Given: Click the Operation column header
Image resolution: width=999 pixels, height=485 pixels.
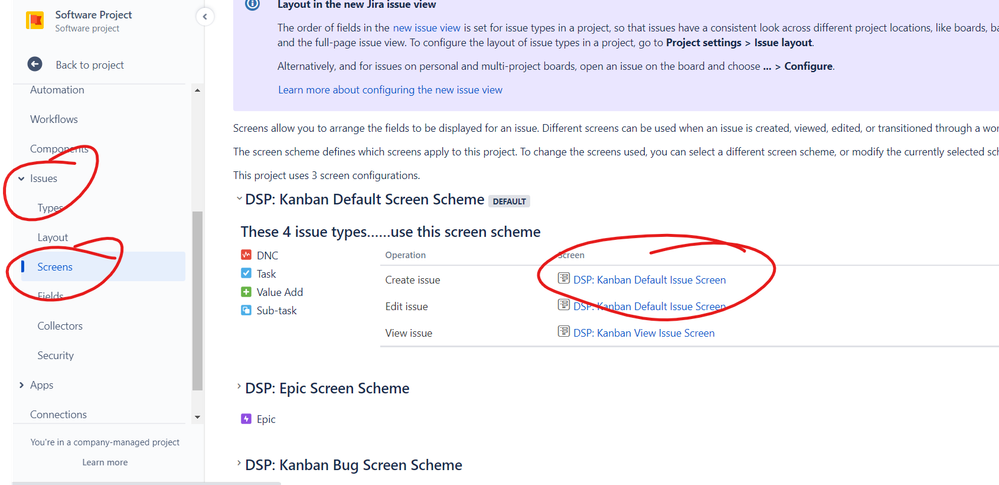Looking at the screenshot, I should pos(405,255).
